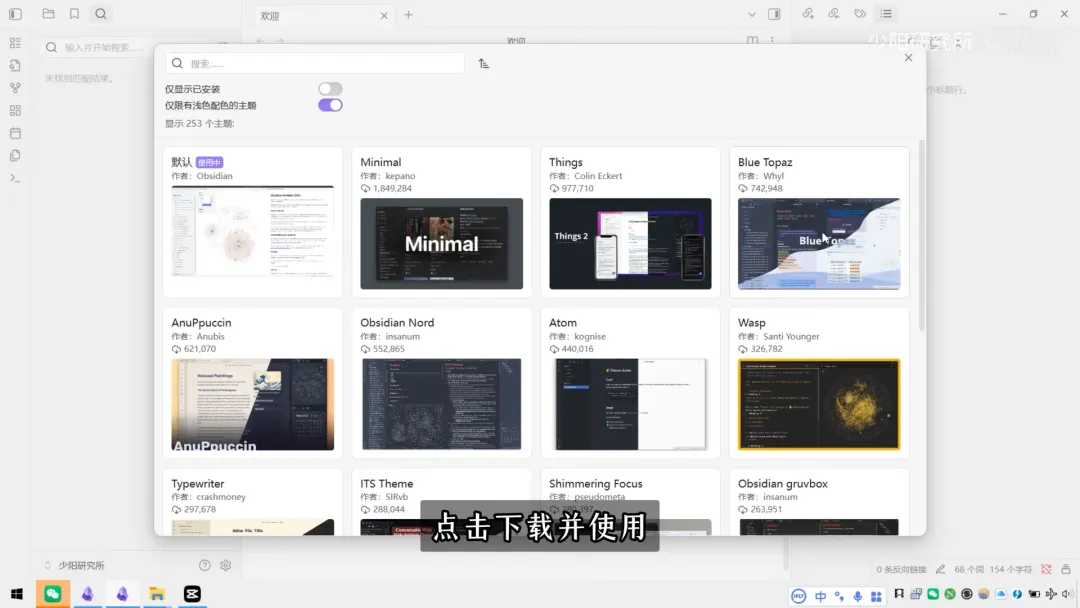Select the Minimal theme card
1080x608 pixels.
pos(441,222)
